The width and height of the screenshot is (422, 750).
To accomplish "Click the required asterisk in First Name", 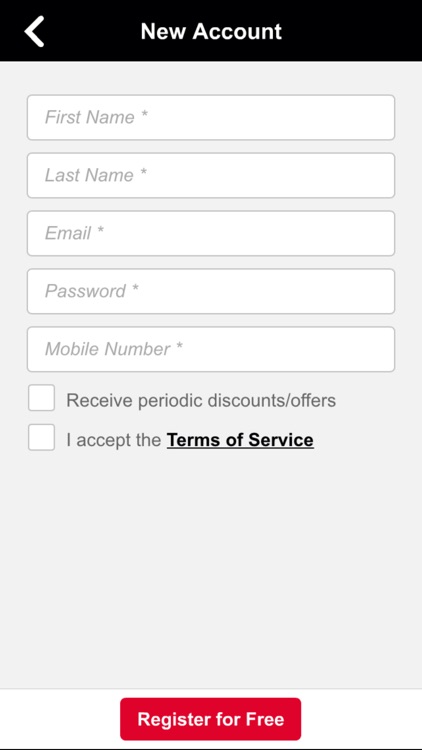I will [144, 116].
